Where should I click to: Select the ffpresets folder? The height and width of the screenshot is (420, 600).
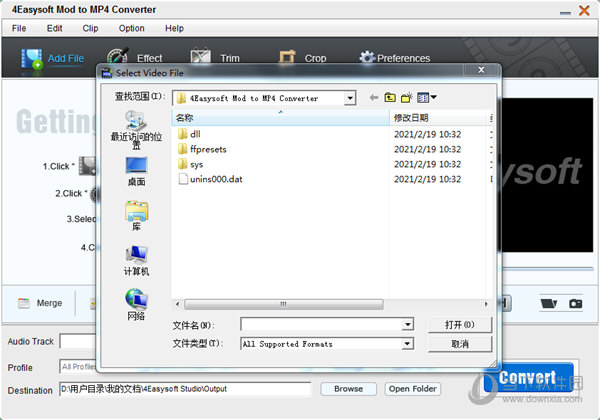click(x=202, y=149)
